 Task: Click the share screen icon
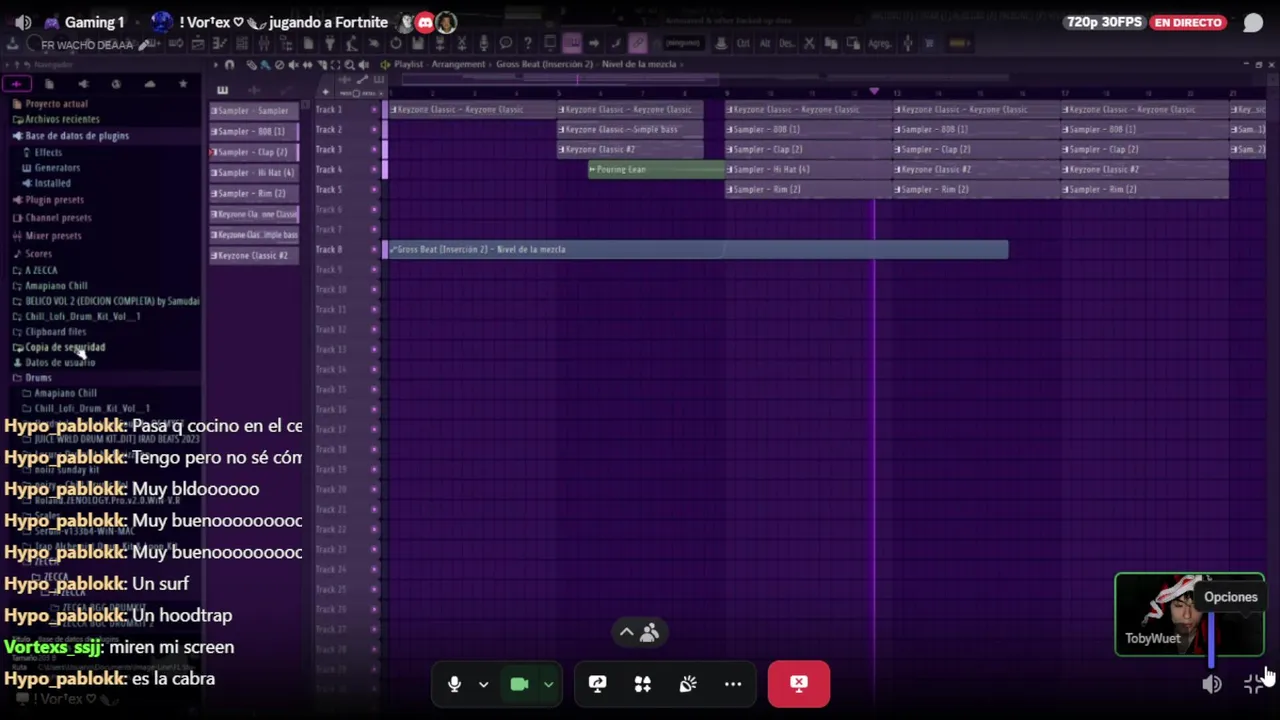click(x=597, y=684)
